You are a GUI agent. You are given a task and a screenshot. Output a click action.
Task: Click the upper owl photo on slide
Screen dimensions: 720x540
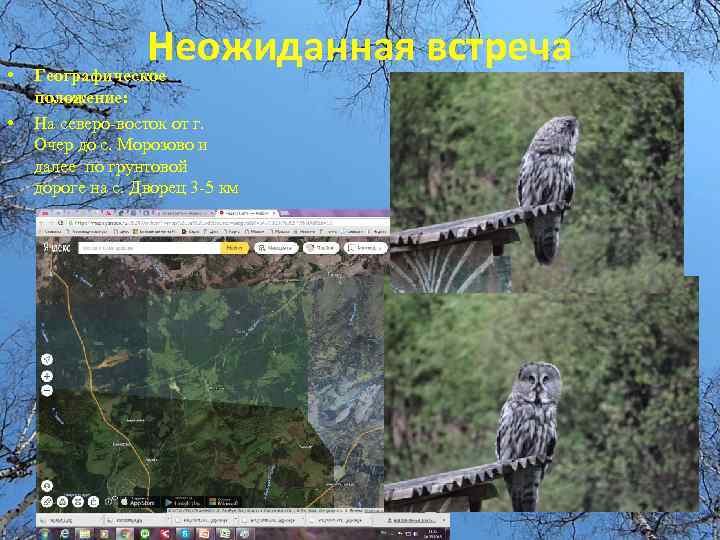pyautogui.click(x=536, y=183)
